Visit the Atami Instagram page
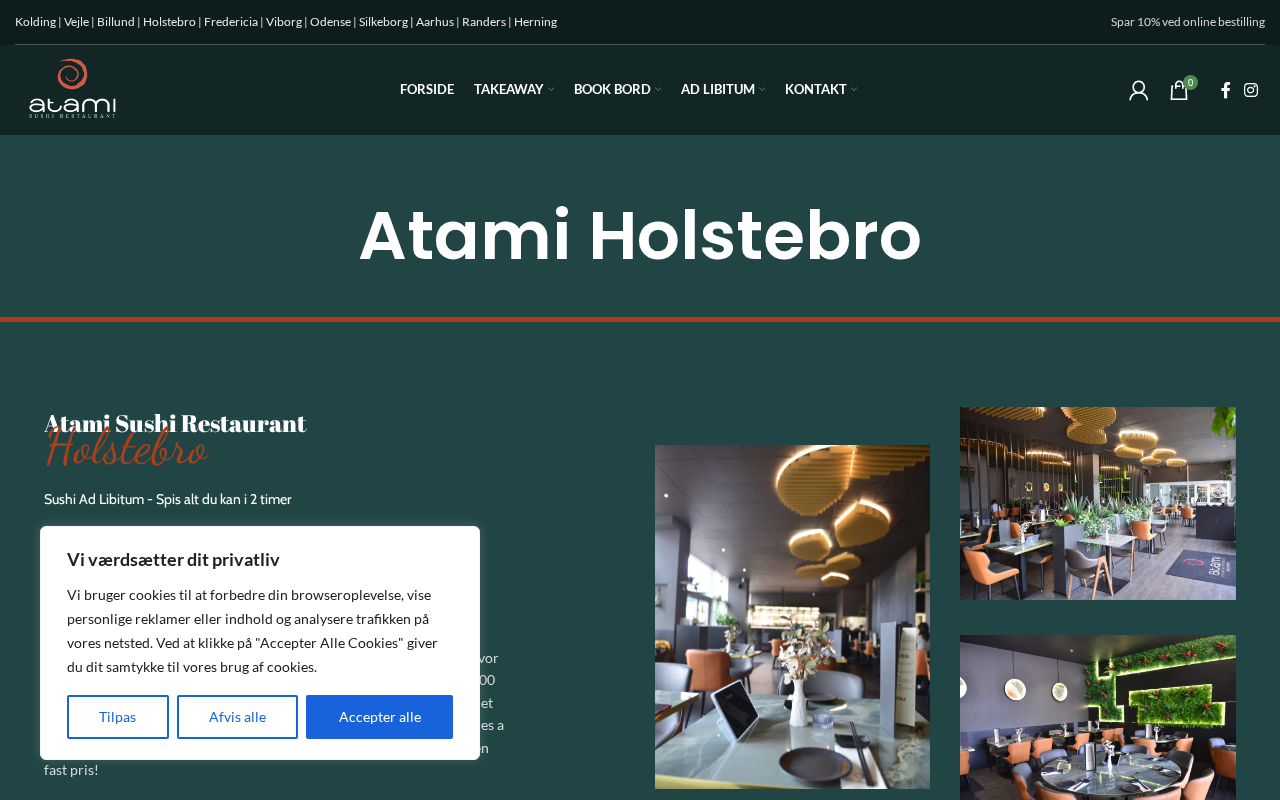Viewport: 1280px width, 800px height. click(1251, 90)
